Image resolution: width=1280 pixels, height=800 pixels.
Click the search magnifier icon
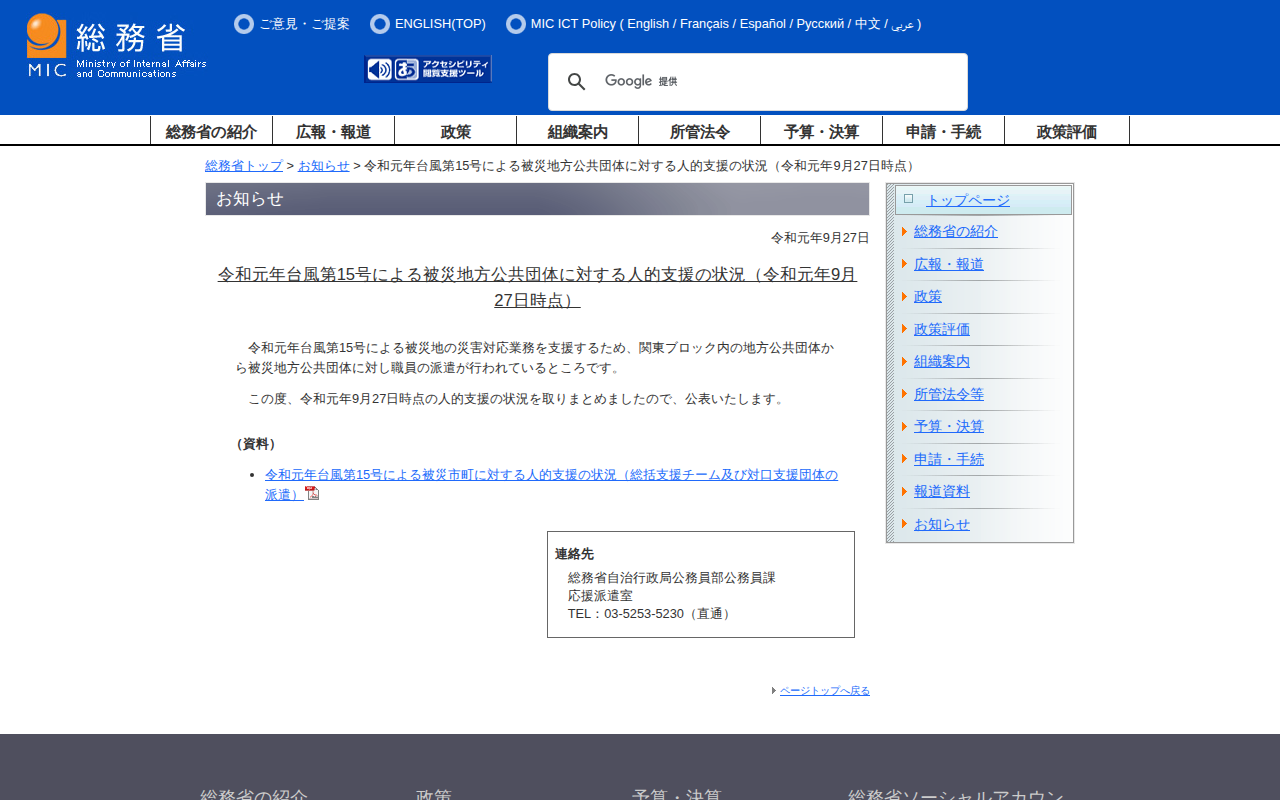[x=577, y=82]
